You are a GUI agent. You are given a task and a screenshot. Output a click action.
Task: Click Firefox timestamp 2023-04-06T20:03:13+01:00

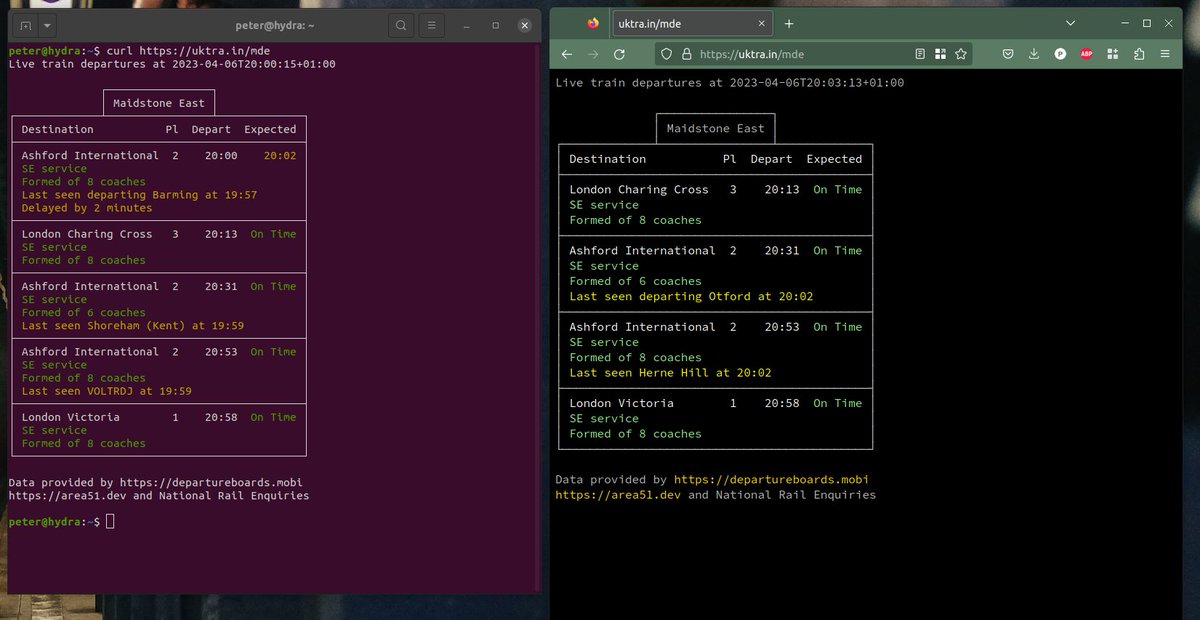[816, 83]
